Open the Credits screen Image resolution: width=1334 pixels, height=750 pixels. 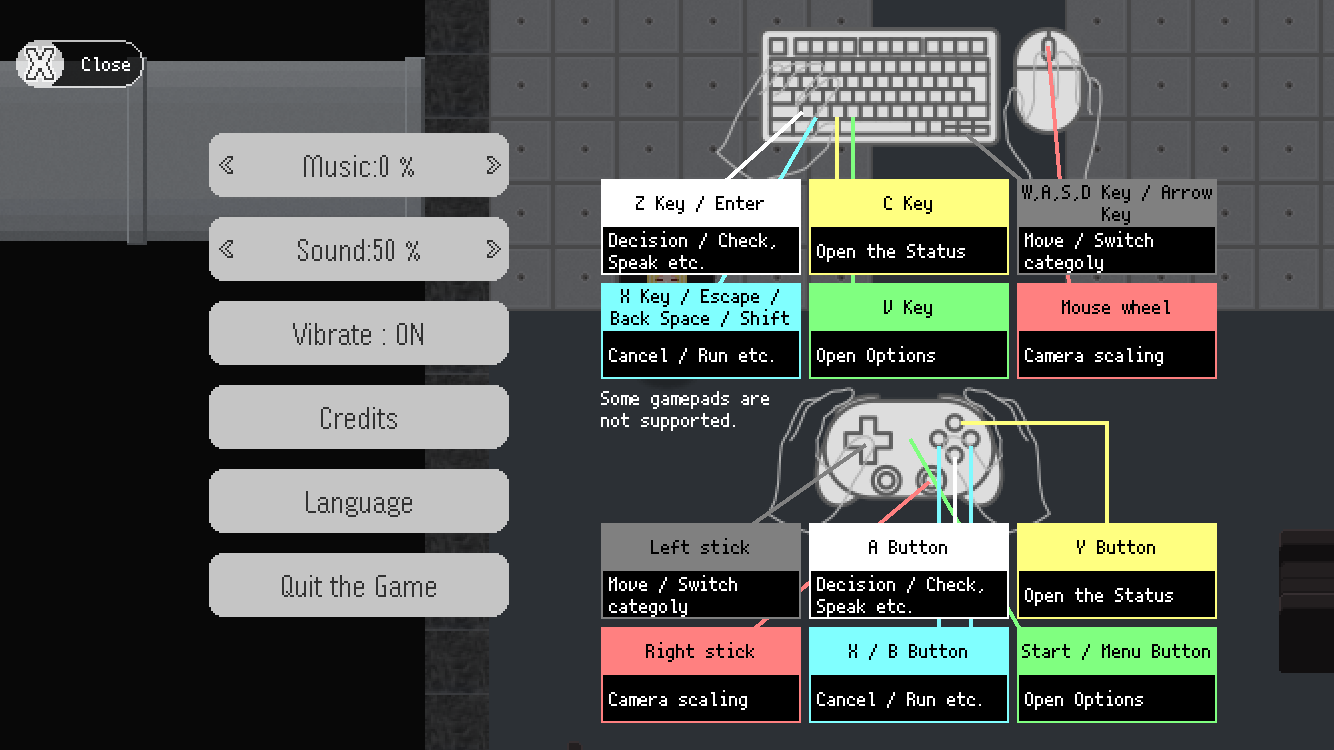point(359,417)
